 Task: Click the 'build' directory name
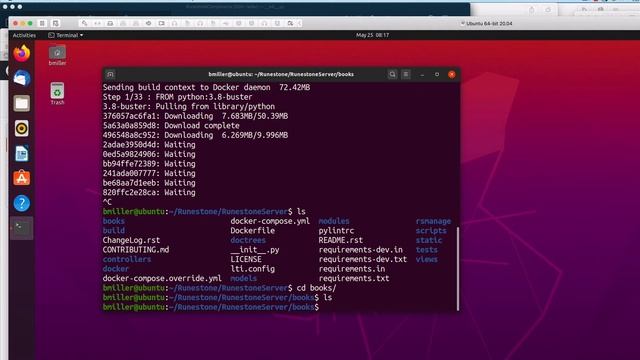(x=113, y=231)
